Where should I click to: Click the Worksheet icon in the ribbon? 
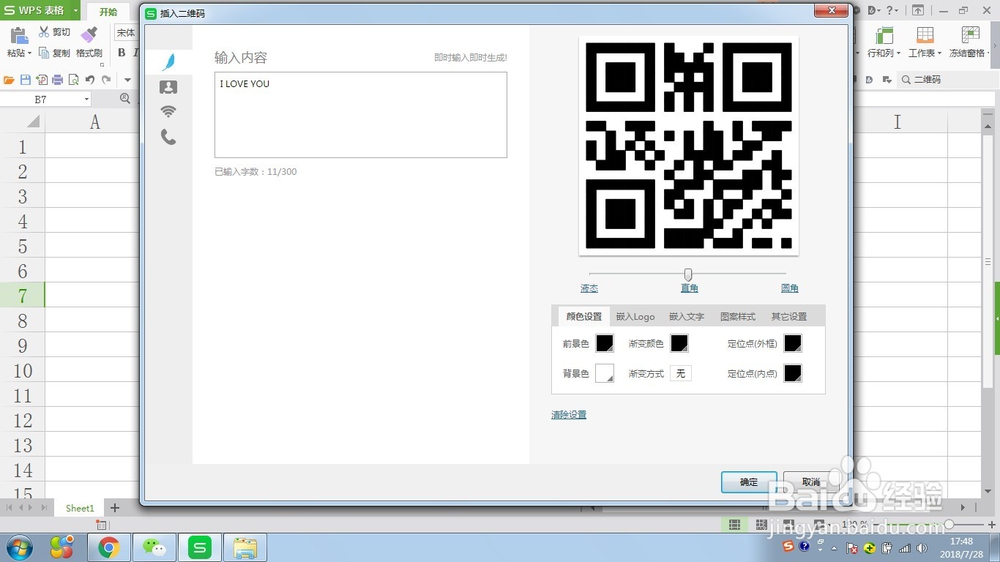pos(925,35)
